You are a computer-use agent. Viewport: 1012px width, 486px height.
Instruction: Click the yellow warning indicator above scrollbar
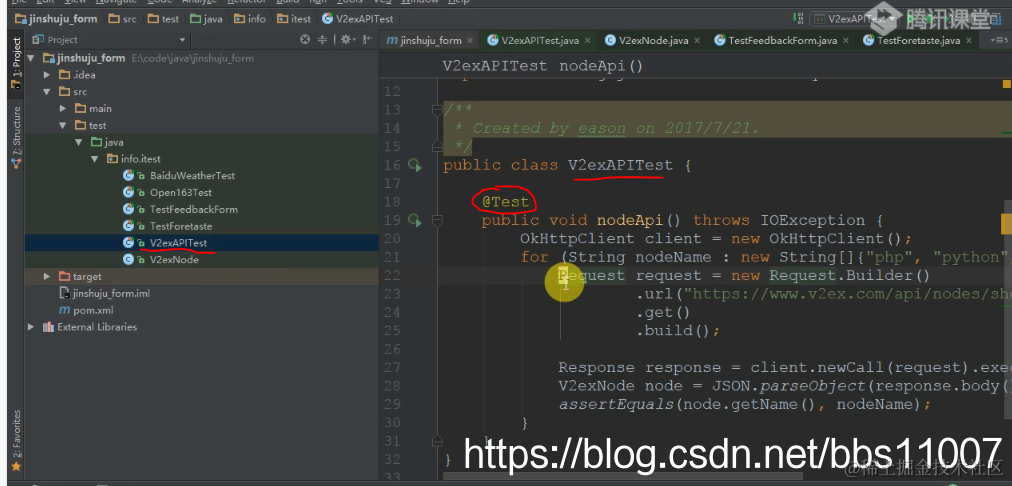point(1006,84)
